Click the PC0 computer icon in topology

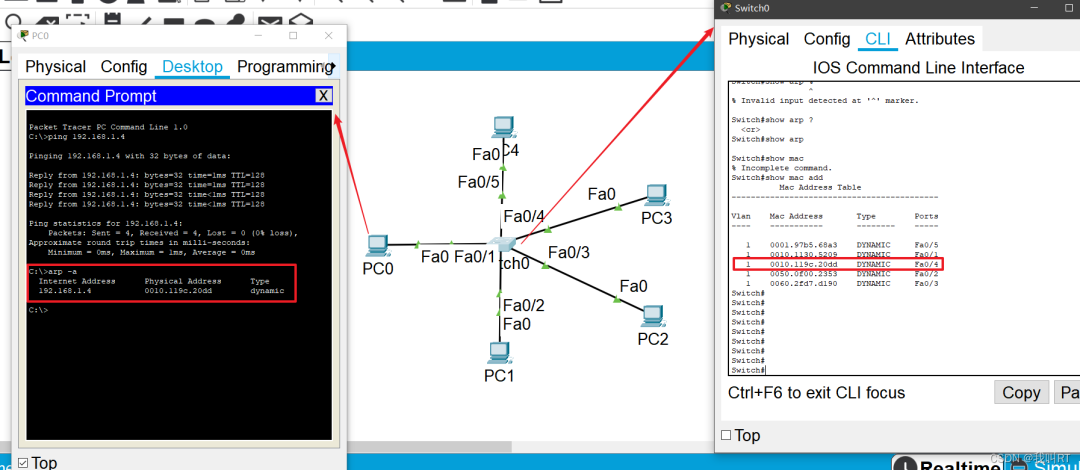pyautogui.click(x=377, y=245)
